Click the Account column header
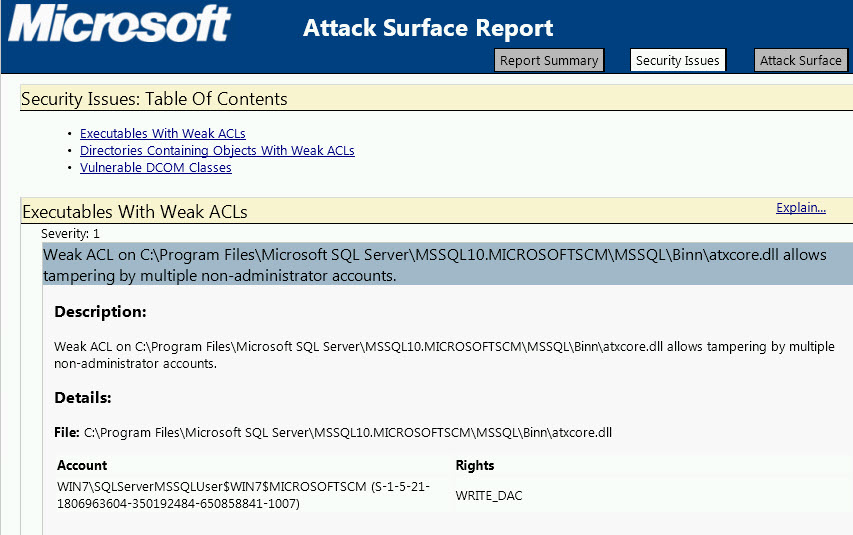This screenshot has width=853, height=535. coord(82,465)
